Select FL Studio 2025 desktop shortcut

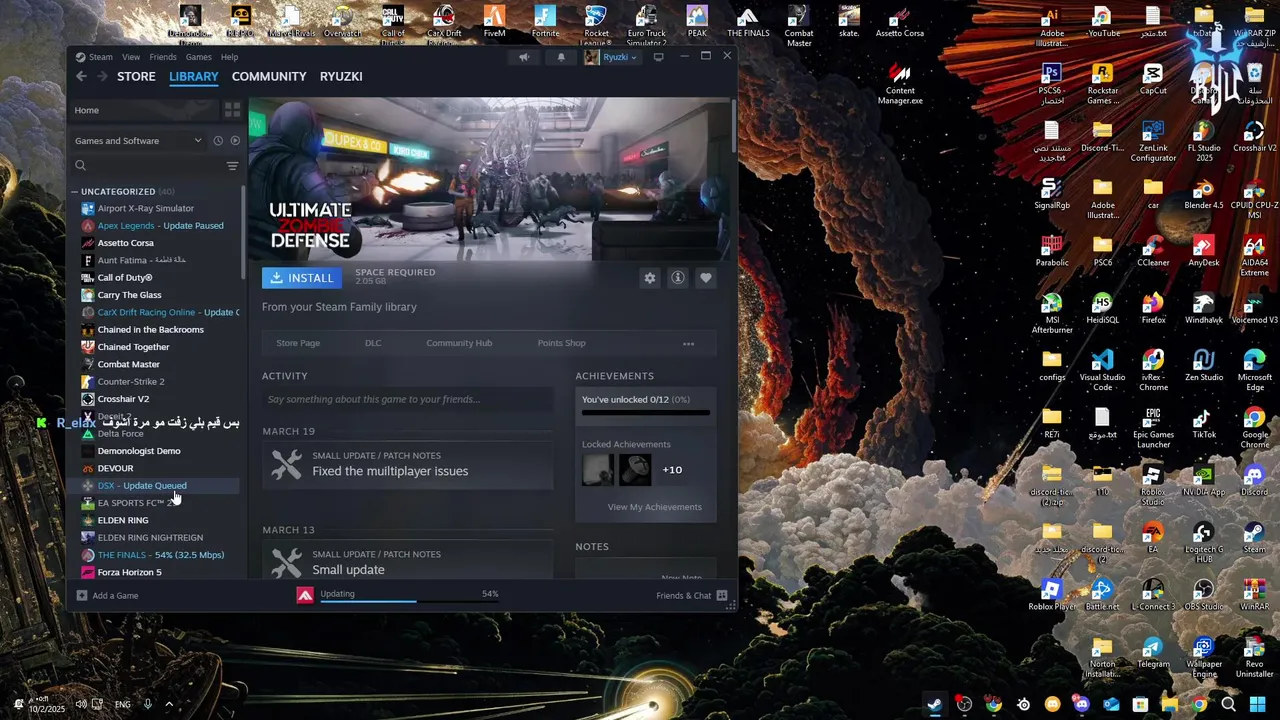pyautogui.click(x=1203, y=141)
